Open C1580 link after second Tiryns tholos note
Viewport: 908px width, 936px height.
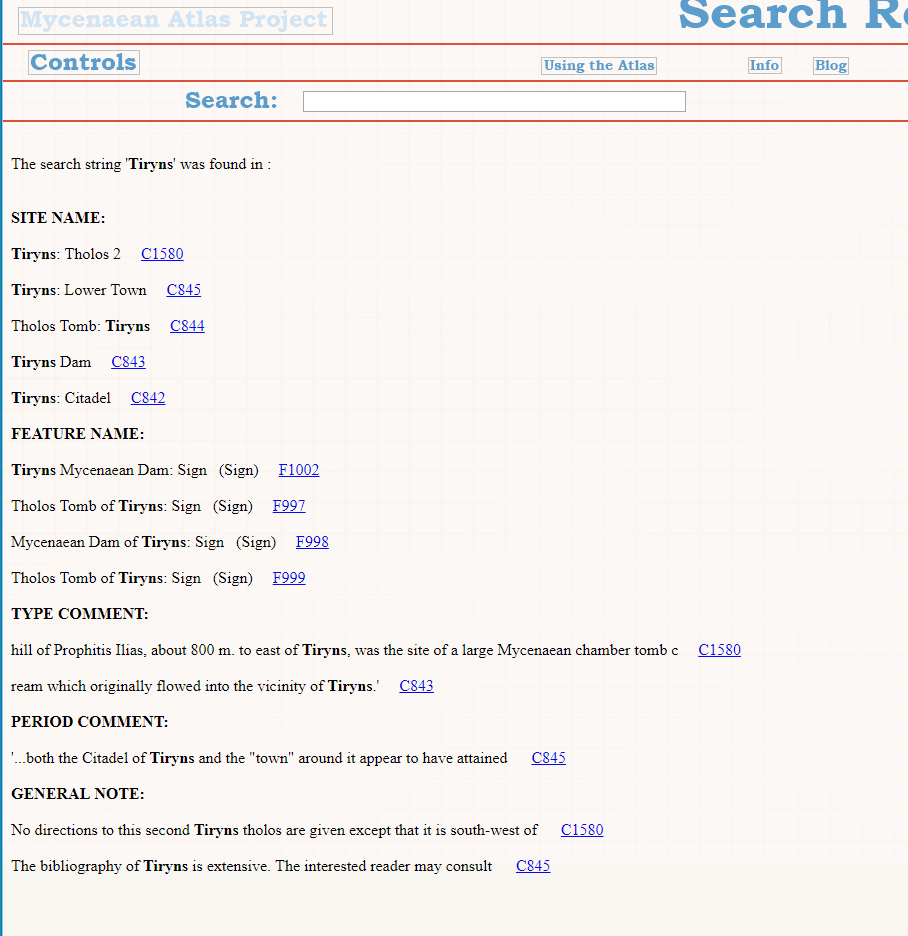pyautogui.click(x=582, y=830)
